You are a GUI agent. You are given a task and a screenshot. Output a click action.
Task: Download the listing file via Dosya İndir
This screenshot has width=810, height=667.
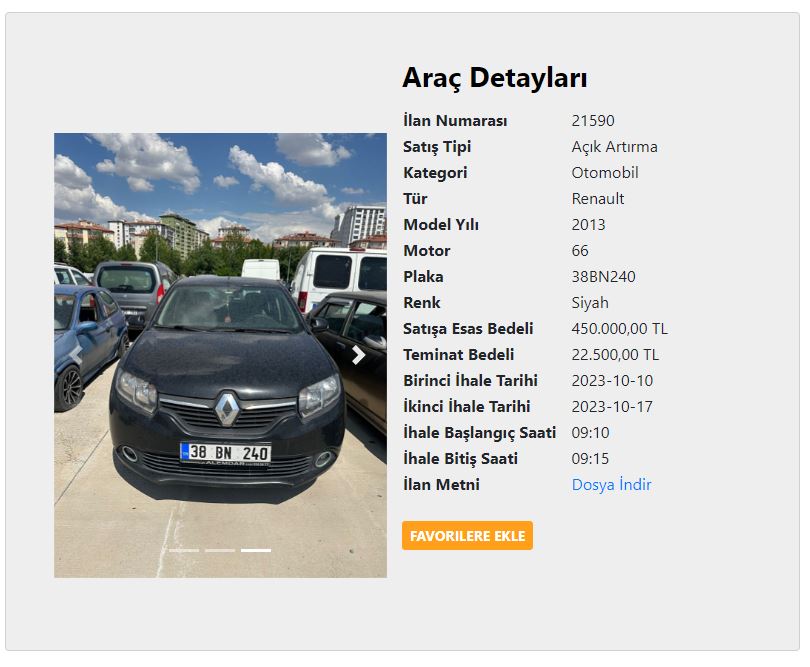[611, 485]
